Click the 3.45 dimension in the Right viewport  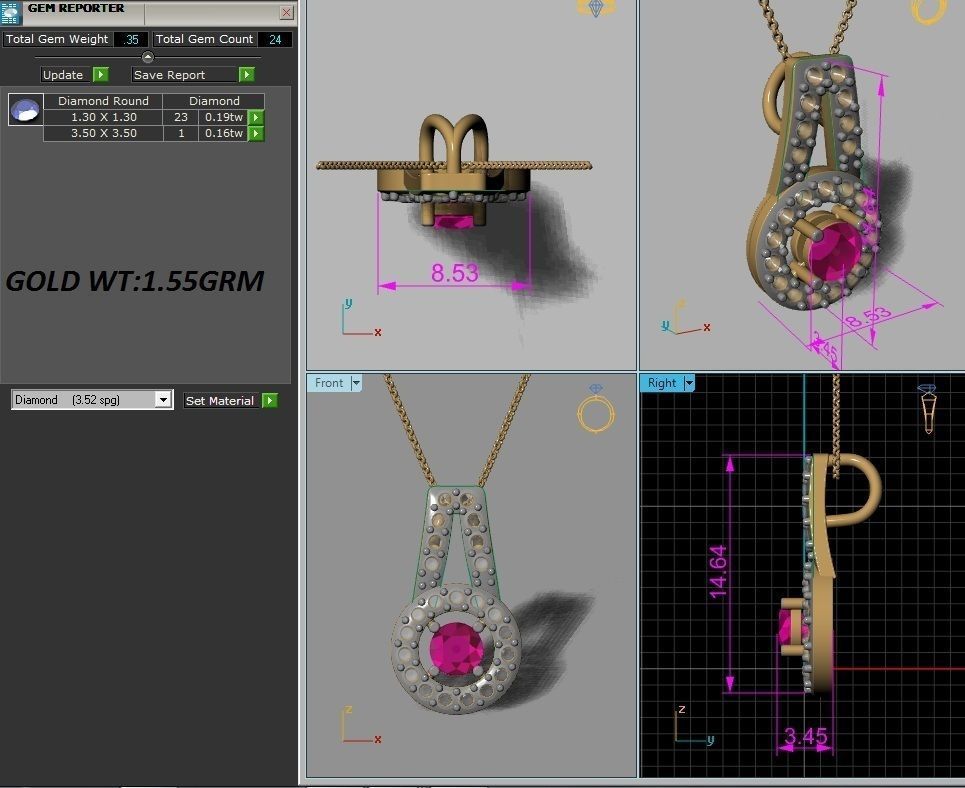[806, 736]
